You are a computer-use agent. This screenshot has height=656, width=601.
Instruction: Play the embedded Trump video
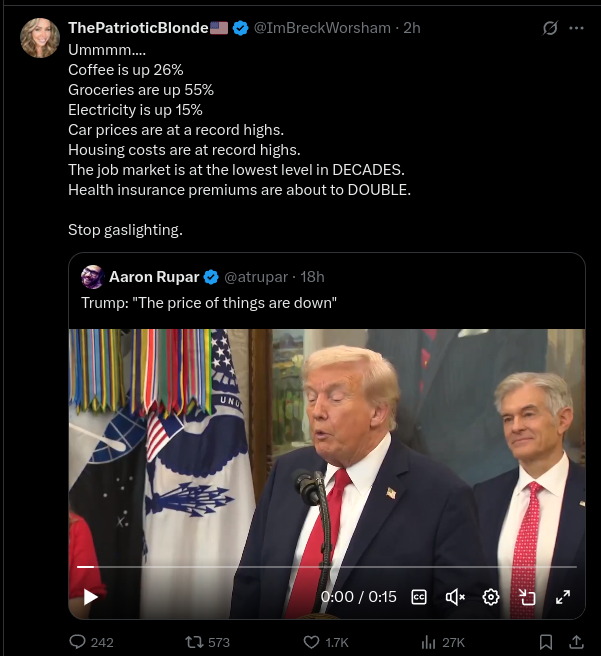coord(91,597)
